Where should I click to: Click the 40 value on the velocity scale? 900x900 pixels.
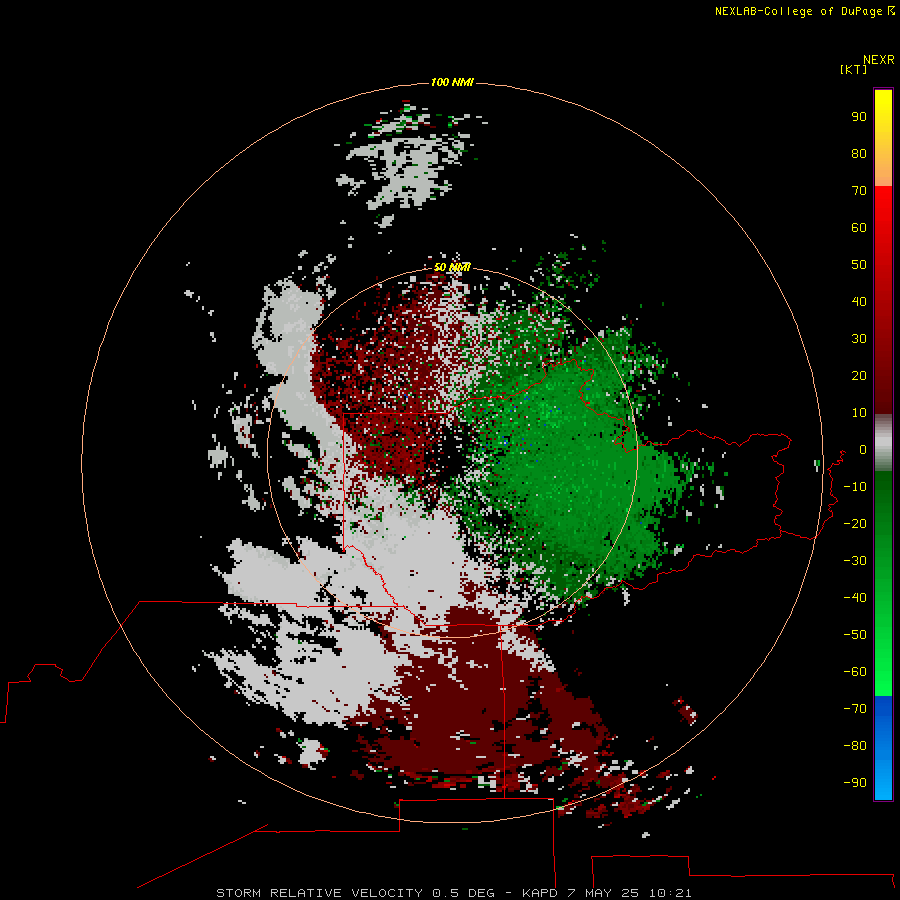tap(859, 301)
